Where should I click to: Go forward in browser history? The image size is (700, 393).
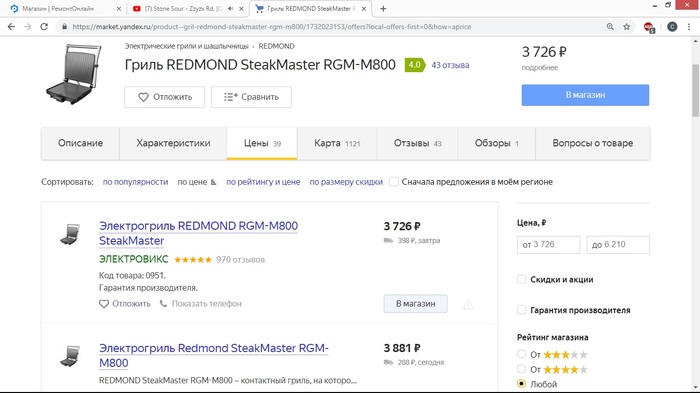pyautogui.click(x=28, y=27)
